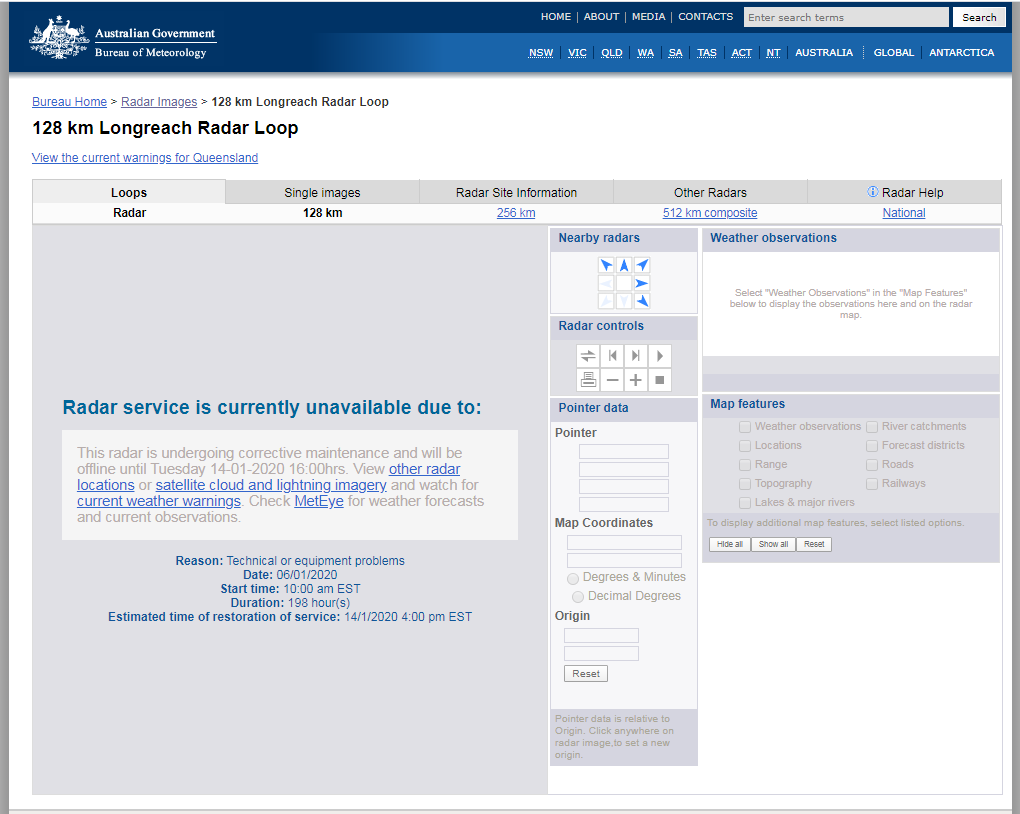Click the greyed south-west nearby radar arrow
This screenshot has height=814, width=1020.
coord(606,301)
